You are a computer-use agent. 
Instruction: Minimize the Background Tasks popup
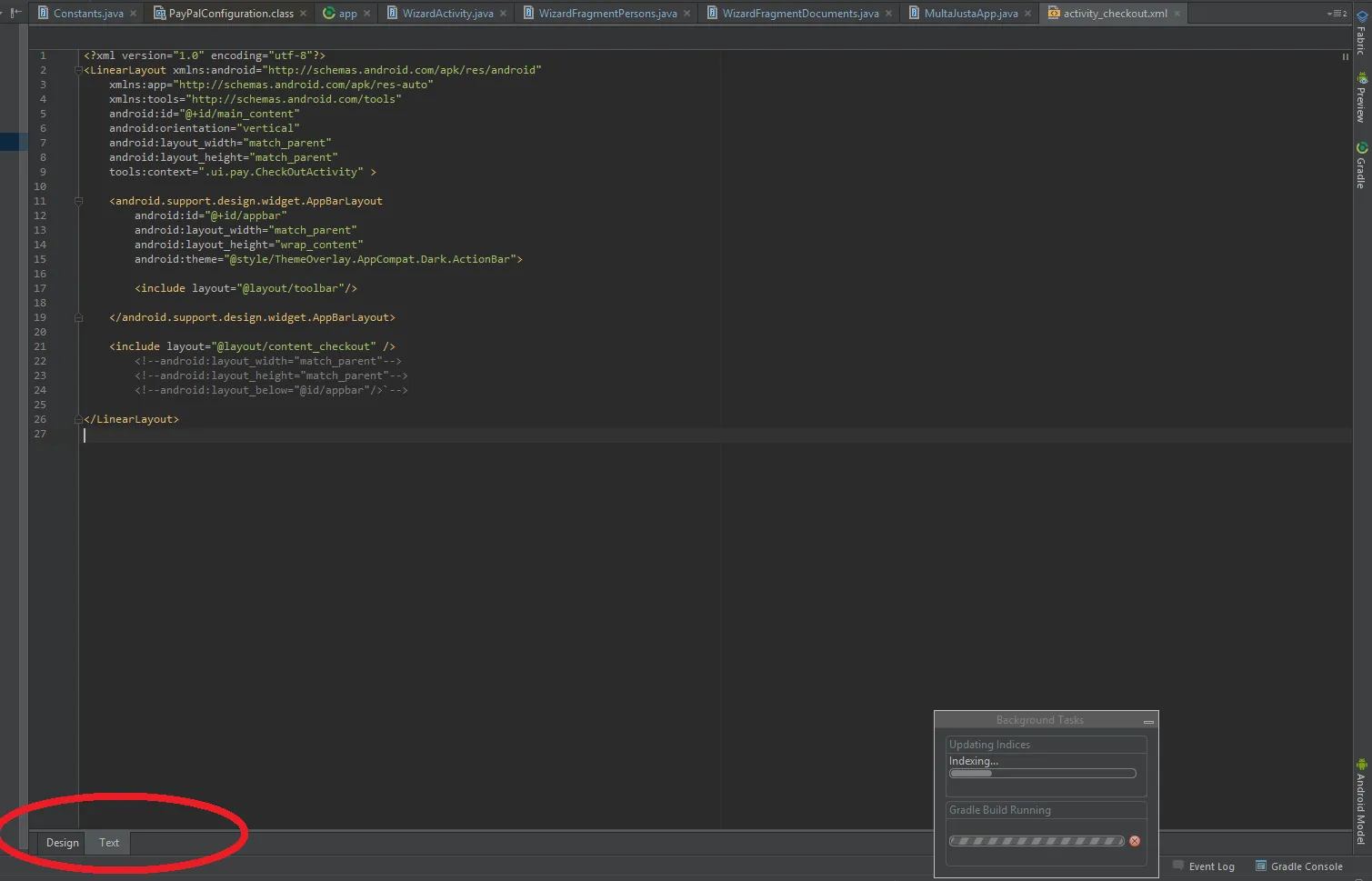pos(1148,721)
